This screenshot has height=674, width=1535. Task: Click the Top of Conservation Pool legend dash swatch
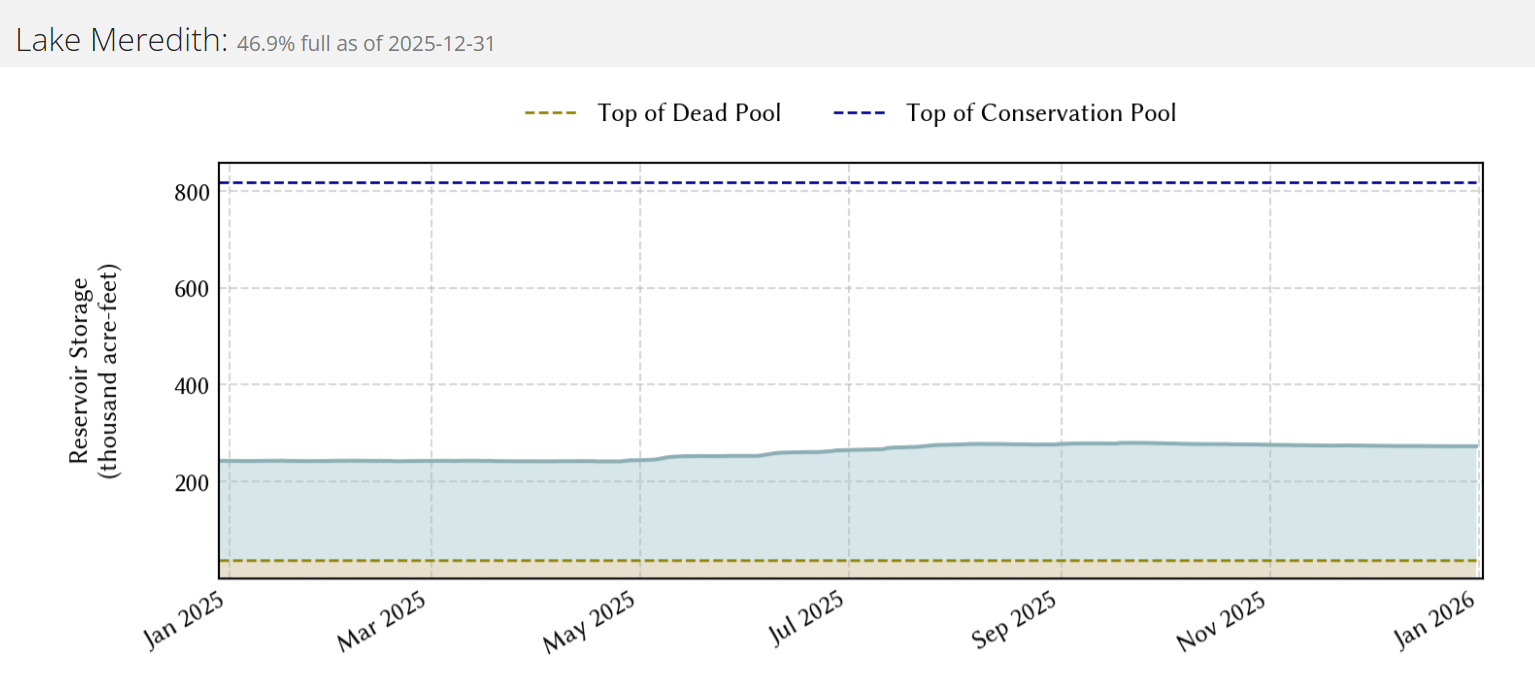coord(859,113)
